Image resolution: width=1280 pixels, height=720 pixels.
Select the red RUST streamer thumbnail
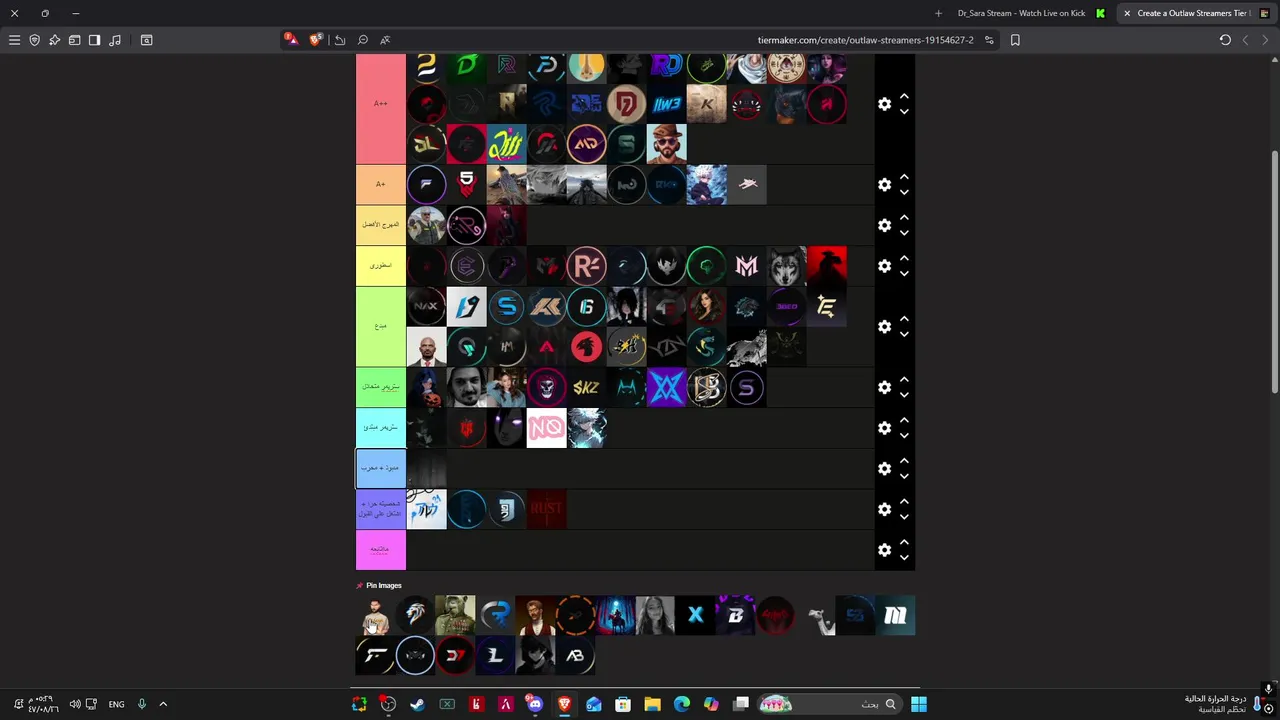(x=546, y=509)
